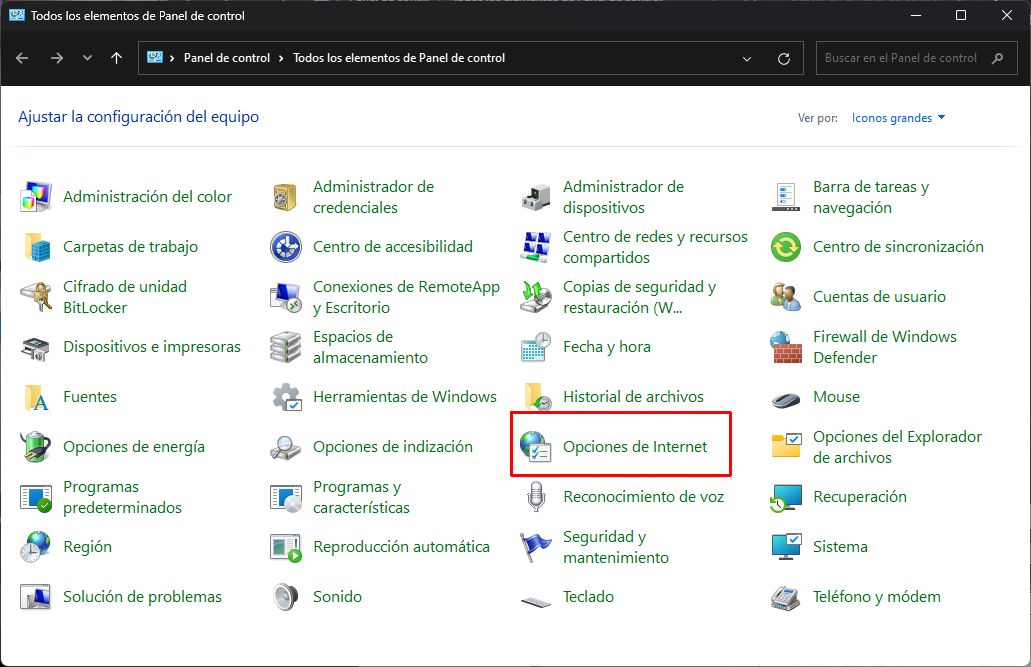This screenshot has height=667, width=1031.
Task: Click the Carpetas de trabajo folder icon
Action: [x=36, y=247]
